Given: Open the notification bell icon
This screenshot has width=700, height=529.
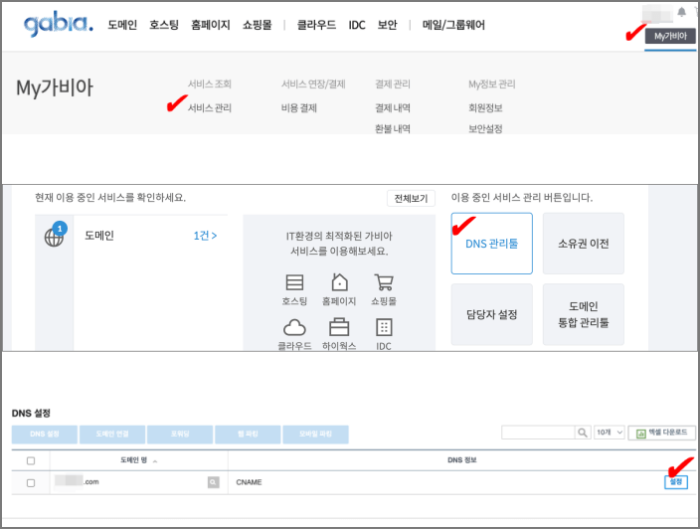Looking at the screenshot, I should point(681,12).
